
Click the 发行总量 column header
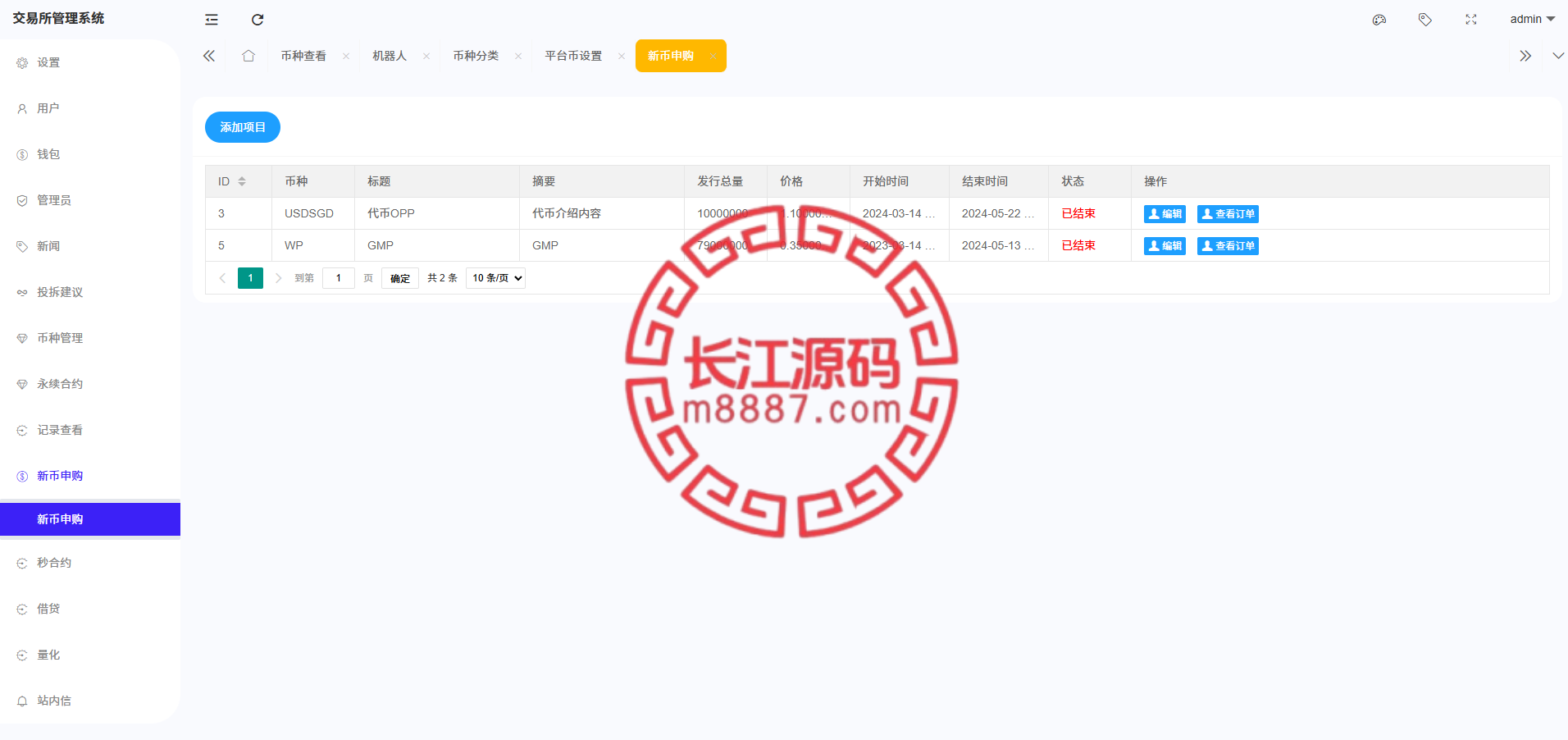point(725,181)
